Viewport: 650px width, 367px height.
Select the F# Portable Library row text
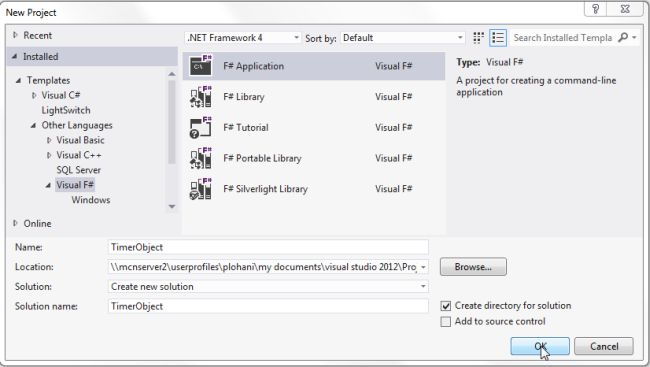tap(262, 158)
